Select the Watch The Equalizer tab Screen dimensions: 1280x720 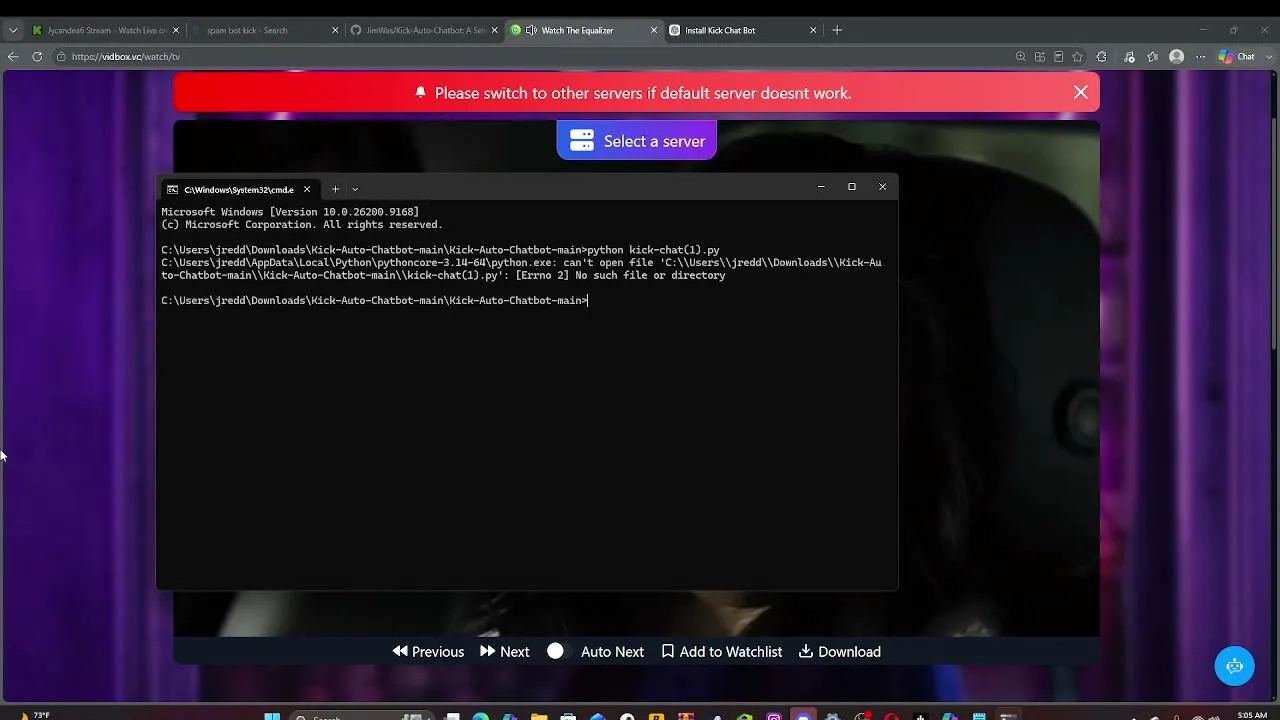[583, 30]
